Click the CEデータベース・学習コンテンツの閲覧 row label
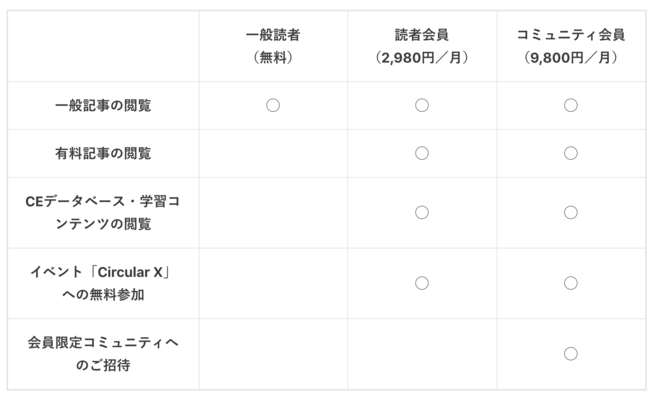The image size is (650, 402). [103, 213]
